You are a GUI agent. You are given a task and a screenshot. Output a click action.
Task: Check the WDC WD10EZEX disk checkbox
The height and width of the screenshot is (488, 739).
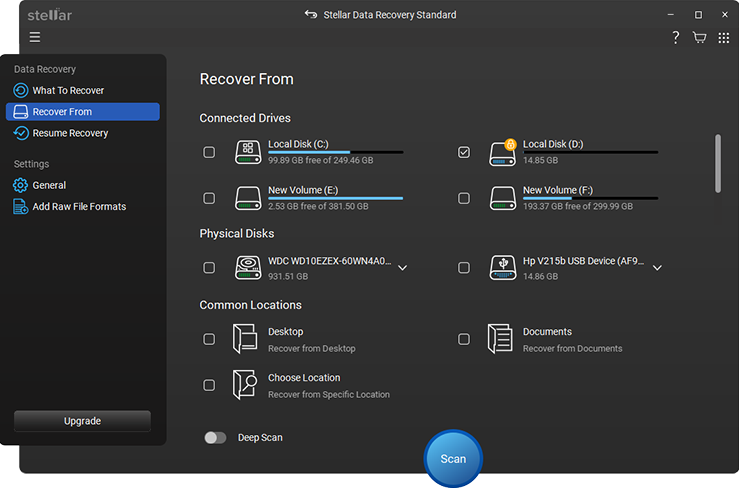tap(209, 268)
